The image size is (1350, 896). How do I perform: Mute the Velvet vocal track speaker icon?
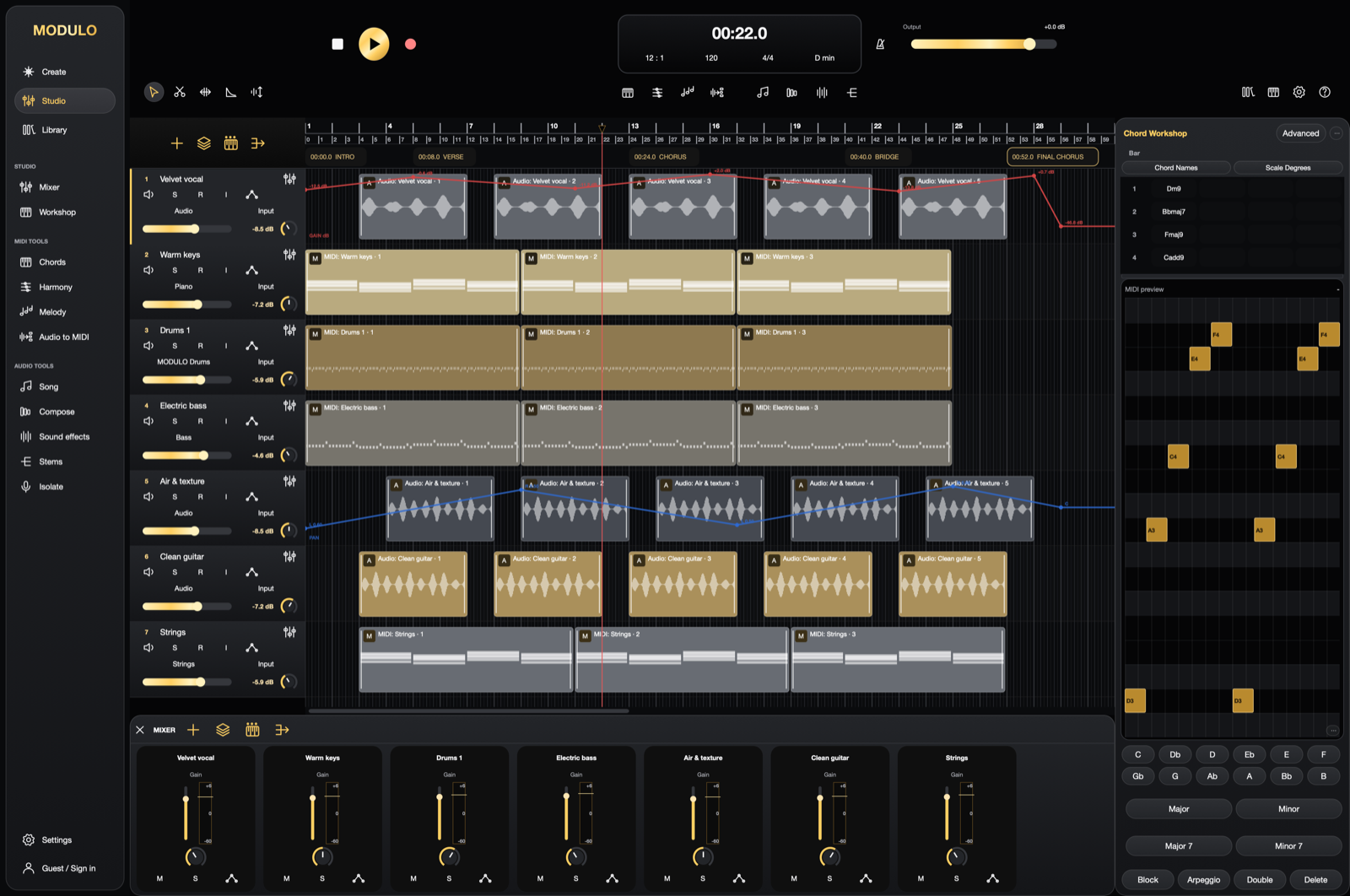tap(148, 195)
